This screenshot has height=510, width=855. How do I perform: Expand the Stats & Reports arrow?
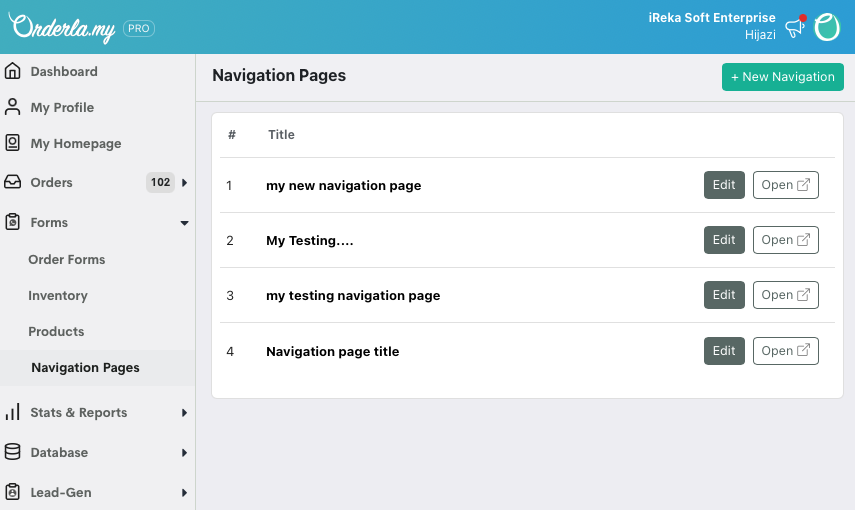pyautogui.click(x=184, y=412)
